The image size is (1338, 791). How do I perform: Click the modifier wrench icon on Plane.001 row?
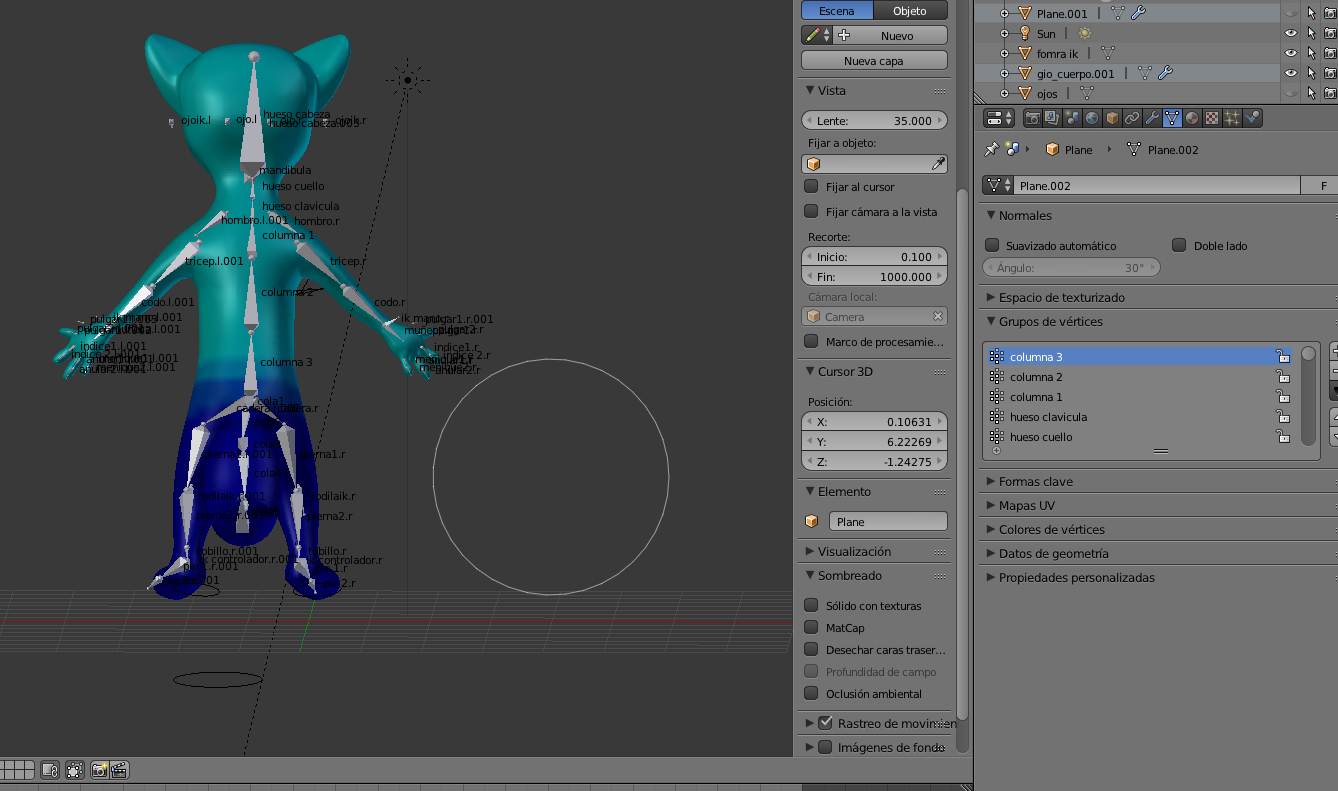[x=1137, y=14]
